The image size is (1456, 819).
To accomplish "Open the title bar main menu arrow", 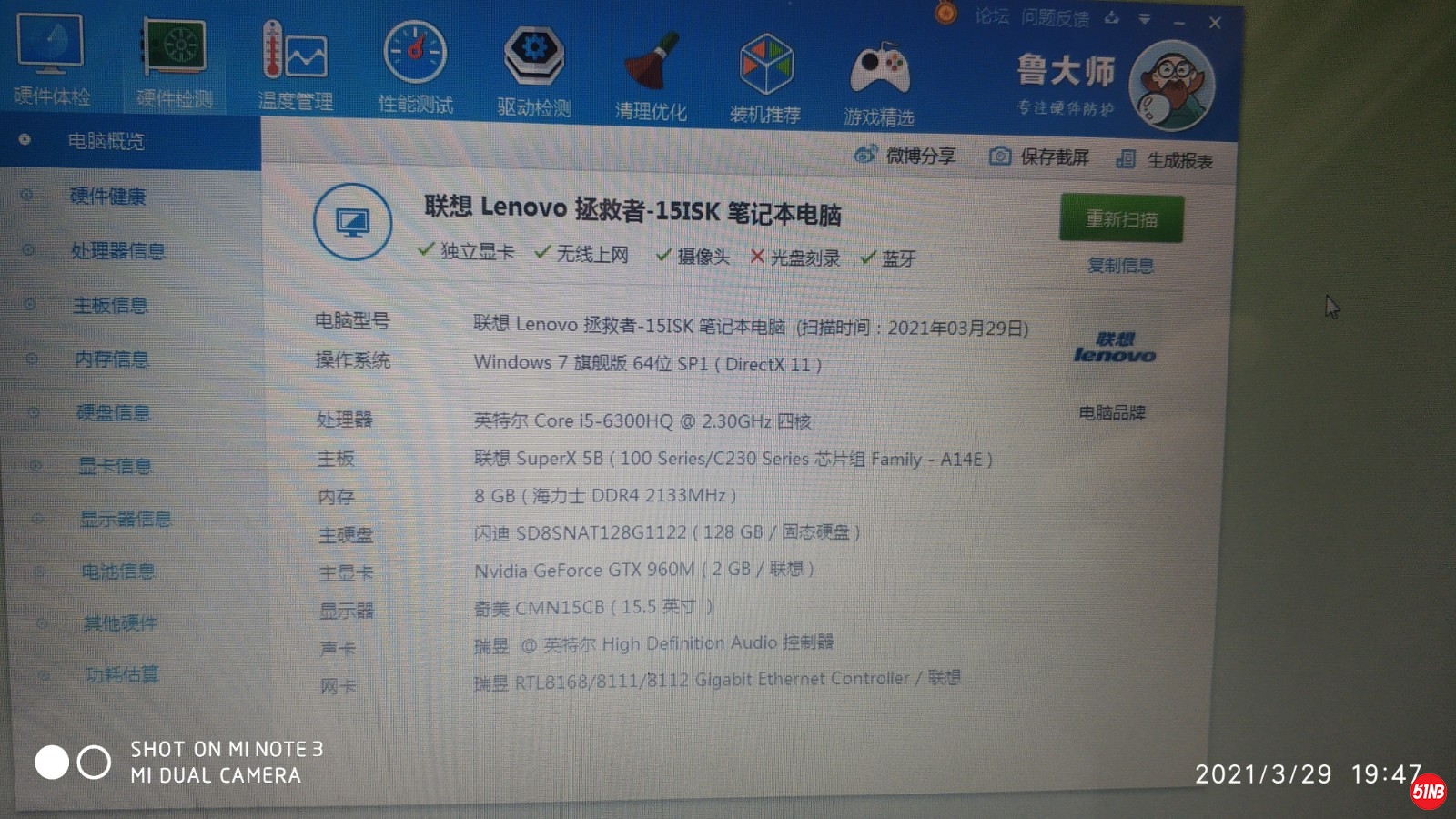I will (1145, 18).
